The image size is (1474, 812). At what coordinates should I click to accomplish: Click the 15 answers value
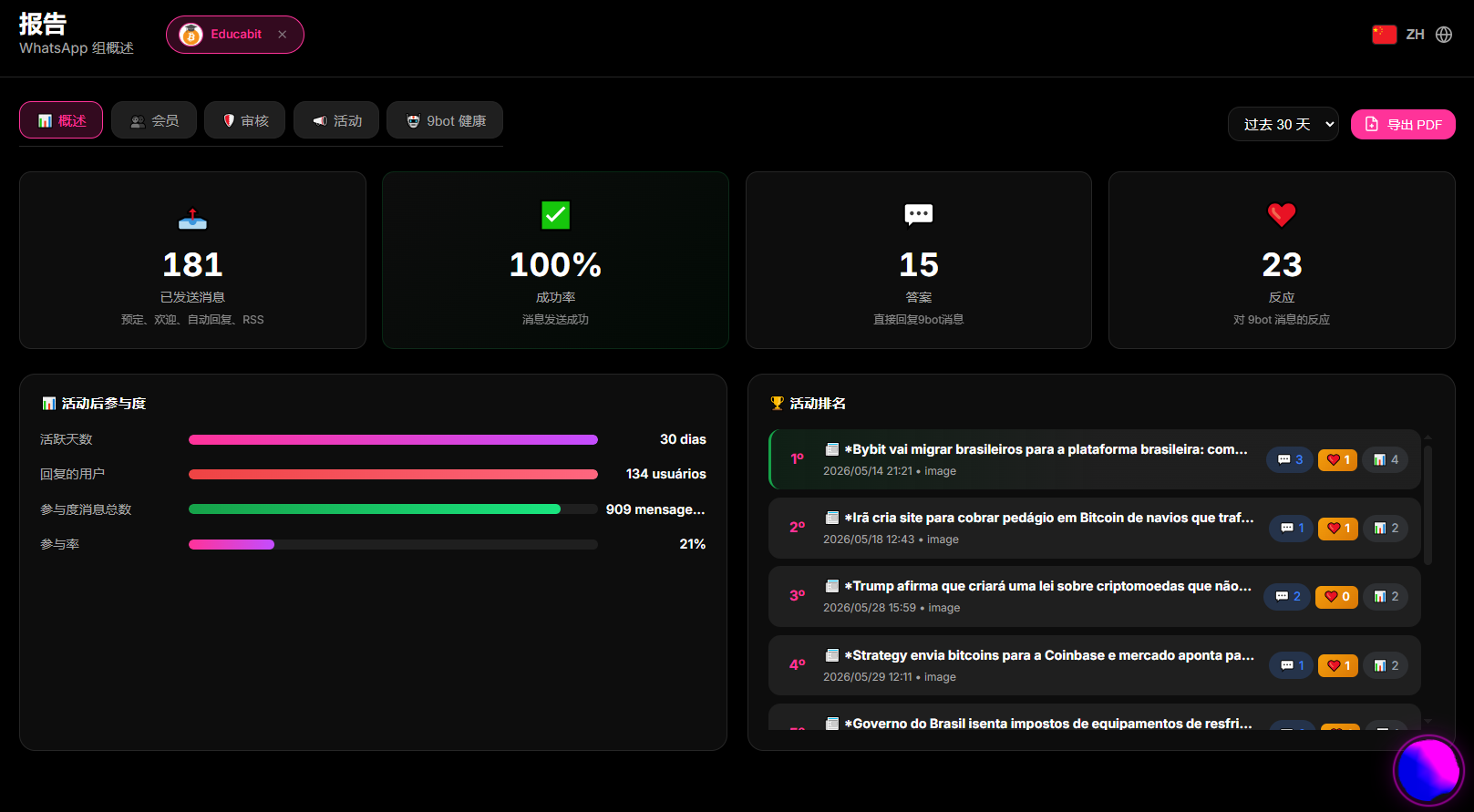tap(918, 265)
